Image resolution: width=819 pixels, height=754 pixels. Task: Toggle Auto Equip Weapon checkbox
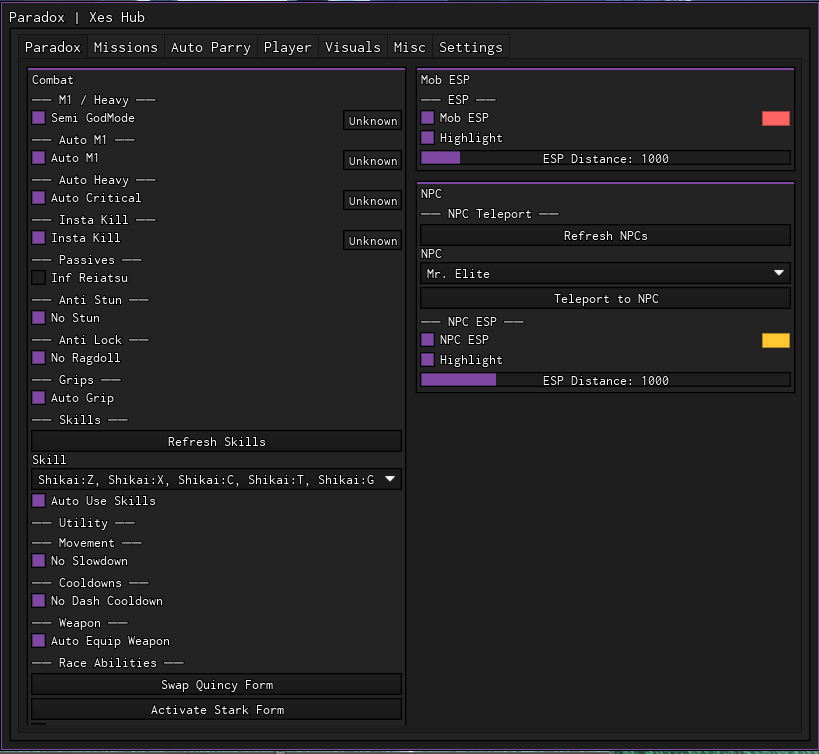point(39,641)
